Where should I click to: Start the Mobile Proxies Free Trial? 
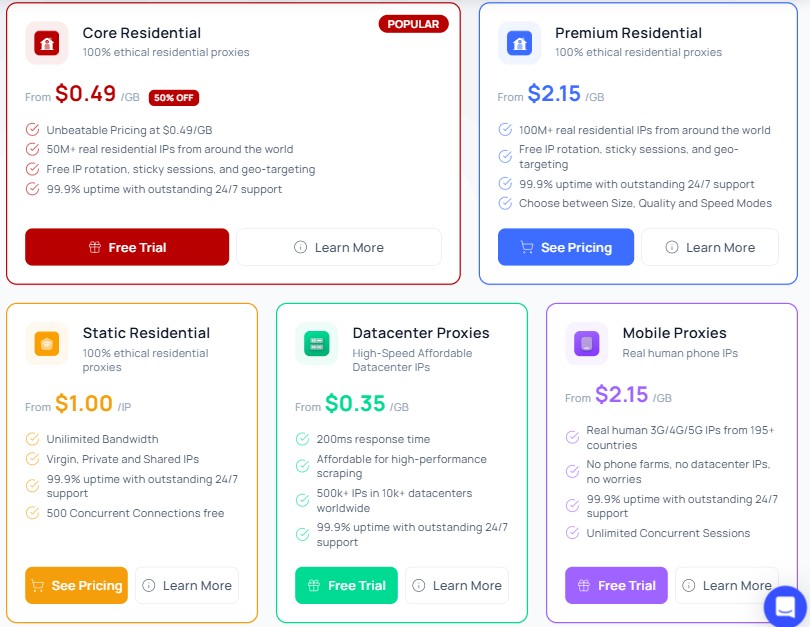tap(616, 585)
